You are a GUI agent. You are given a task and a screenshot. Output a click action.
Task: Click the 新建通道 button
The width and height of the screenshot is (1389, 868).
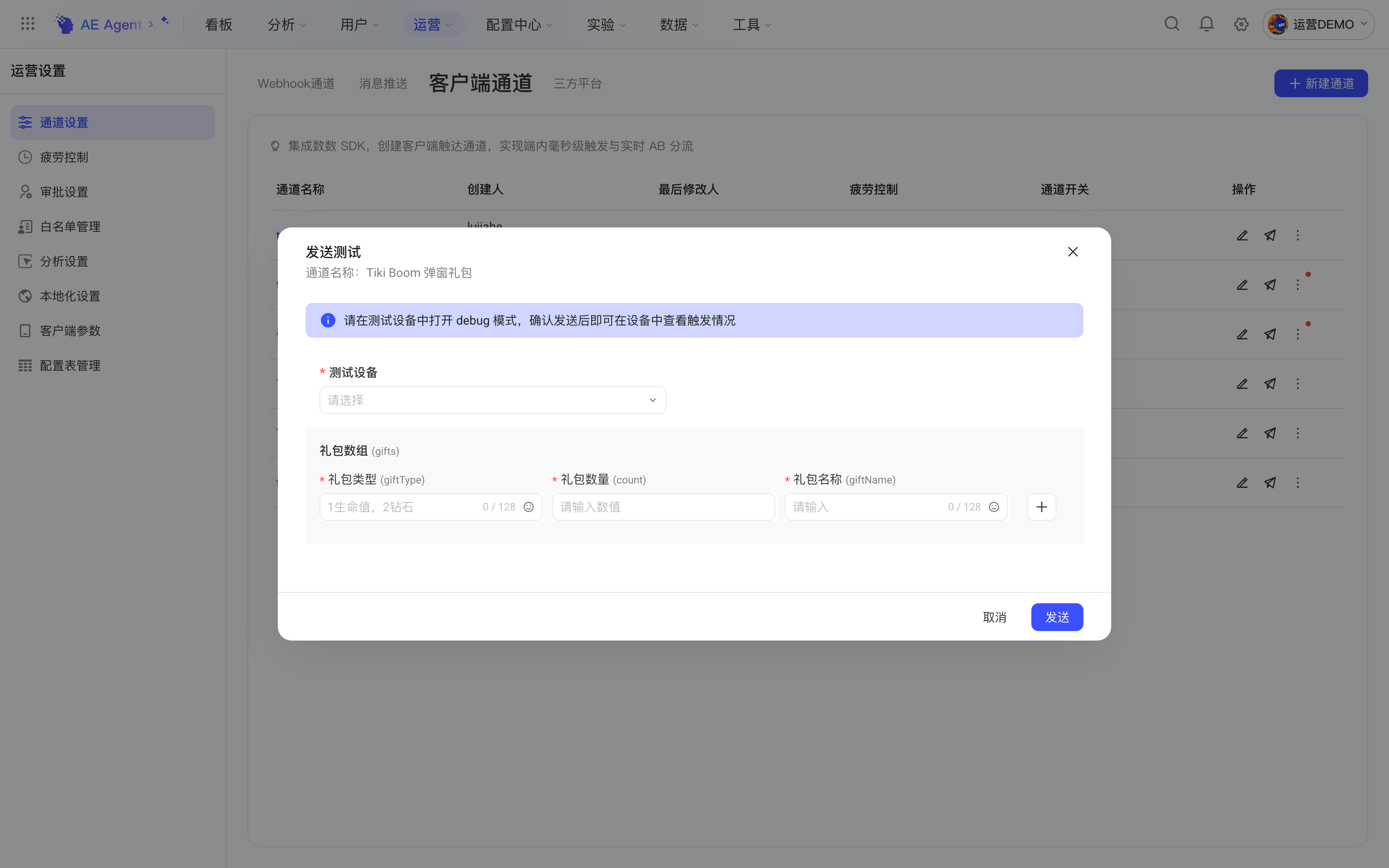pyautogui.click(x=1321, y=83)
